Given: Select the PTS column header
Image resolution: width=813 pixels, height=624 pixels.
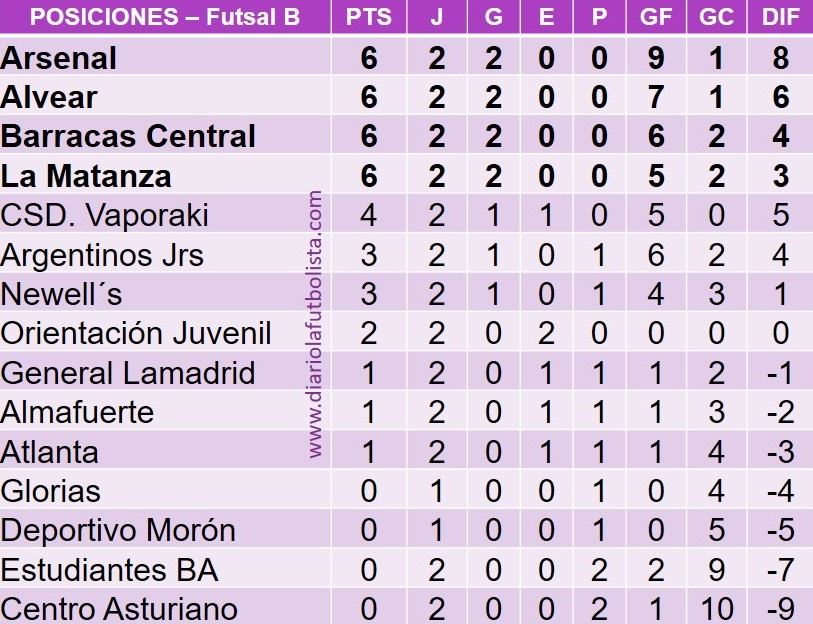Looking at the screenshot, I should 369,17.
